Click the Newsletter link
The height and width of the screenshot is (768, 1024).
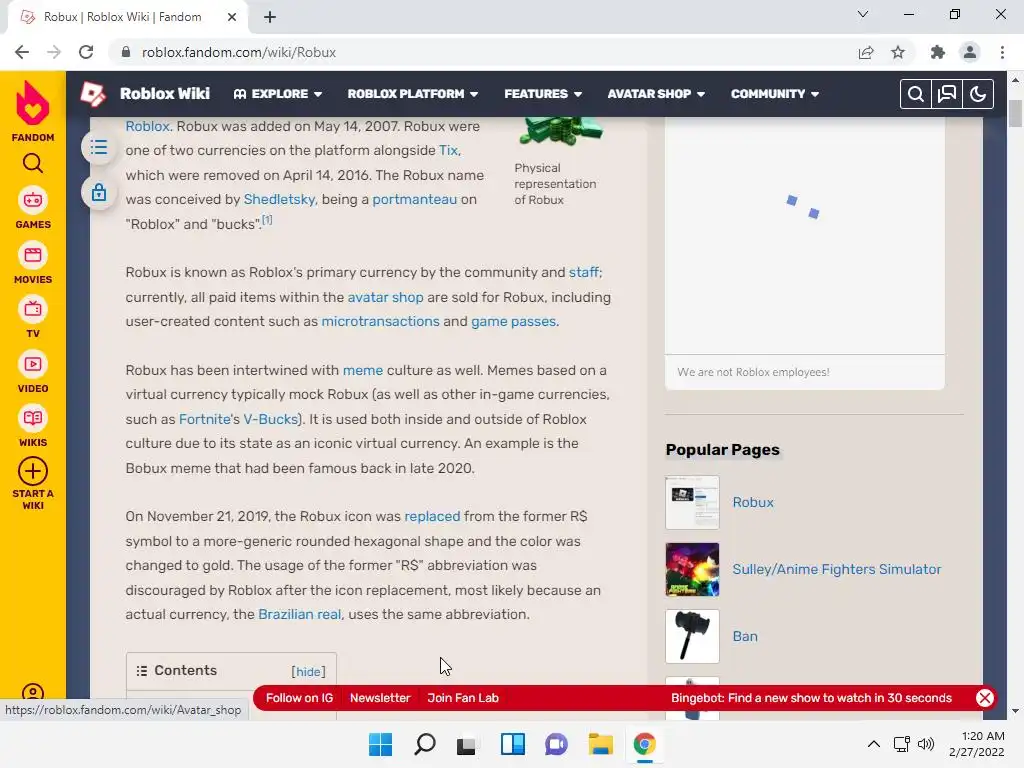pyautogui.click(x=380, y=698)
